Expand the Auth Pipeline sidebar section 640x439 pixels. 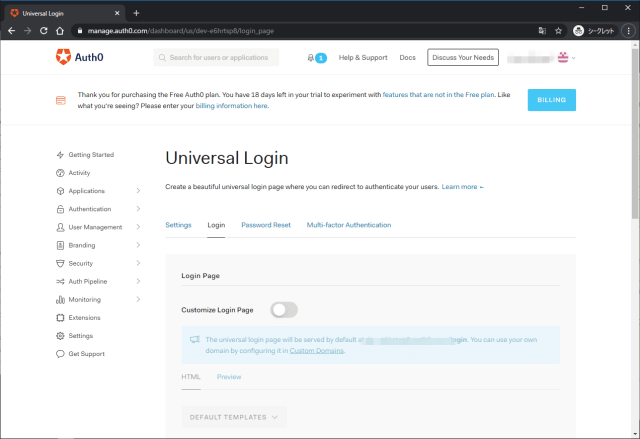[x=138, y=281]
